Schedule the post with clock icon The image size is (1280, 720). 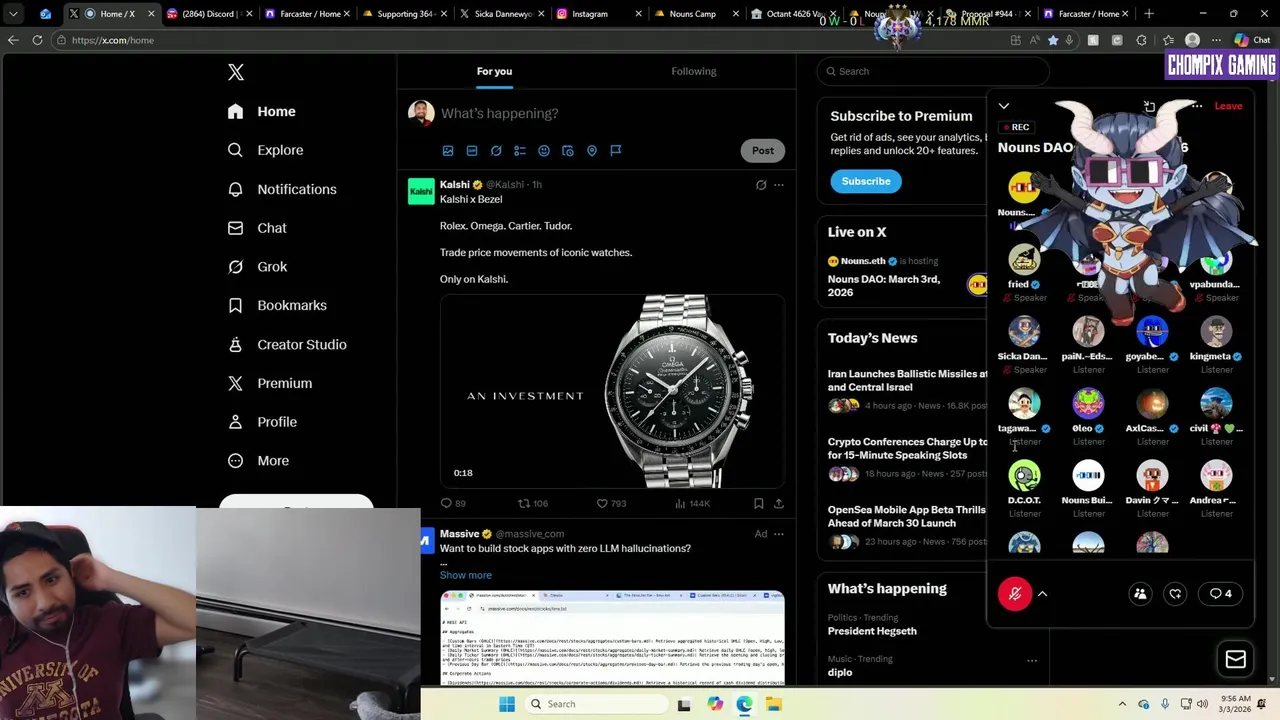point(568,150)
